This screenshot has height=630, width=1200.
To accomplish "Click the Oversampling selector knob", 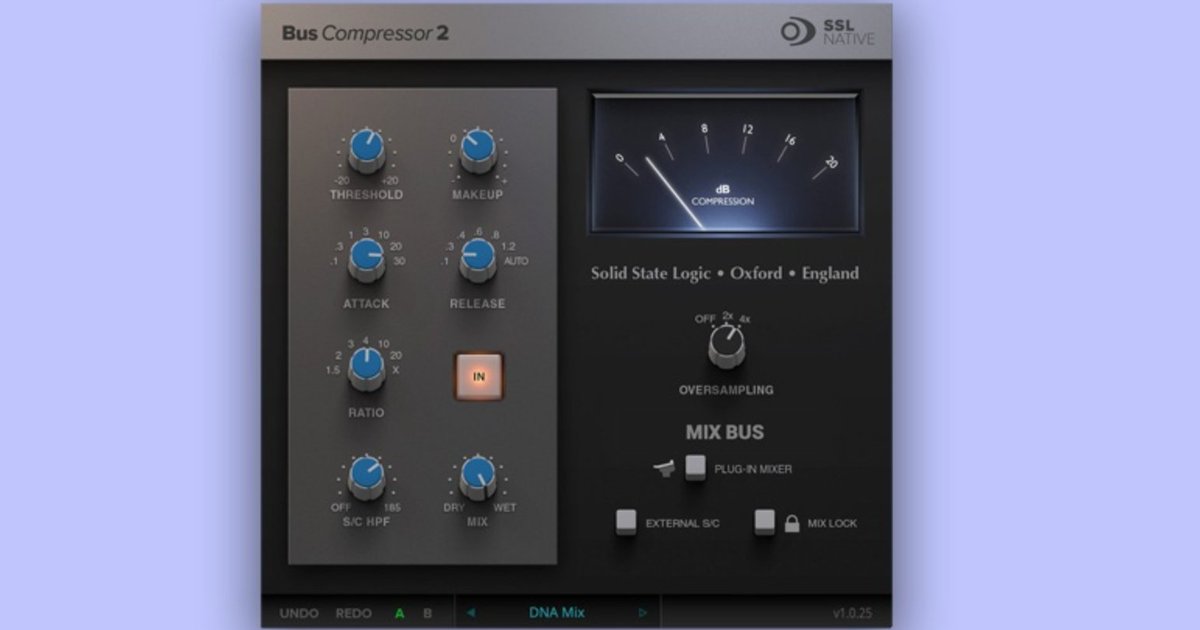I will [726, 347].
